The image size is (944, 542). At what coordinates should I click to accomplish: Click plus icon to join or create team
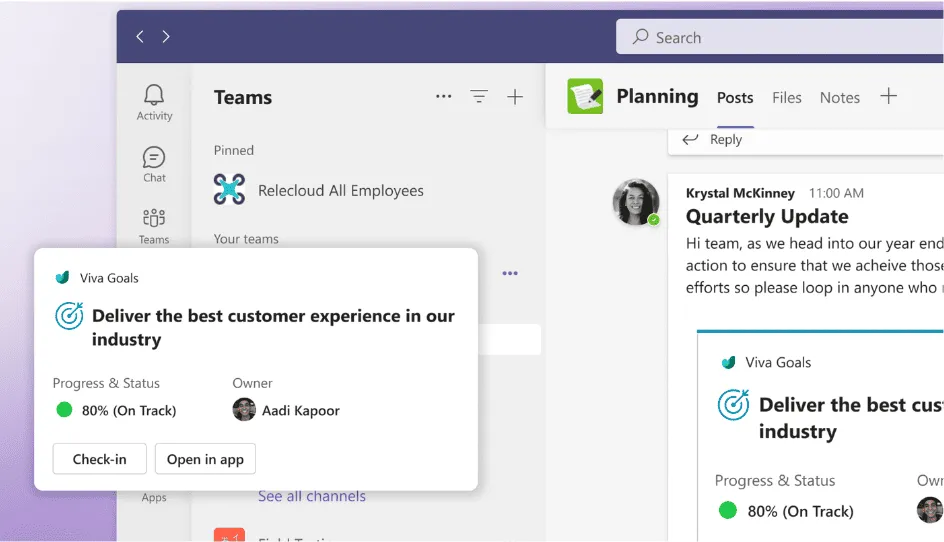click(515, 97)
